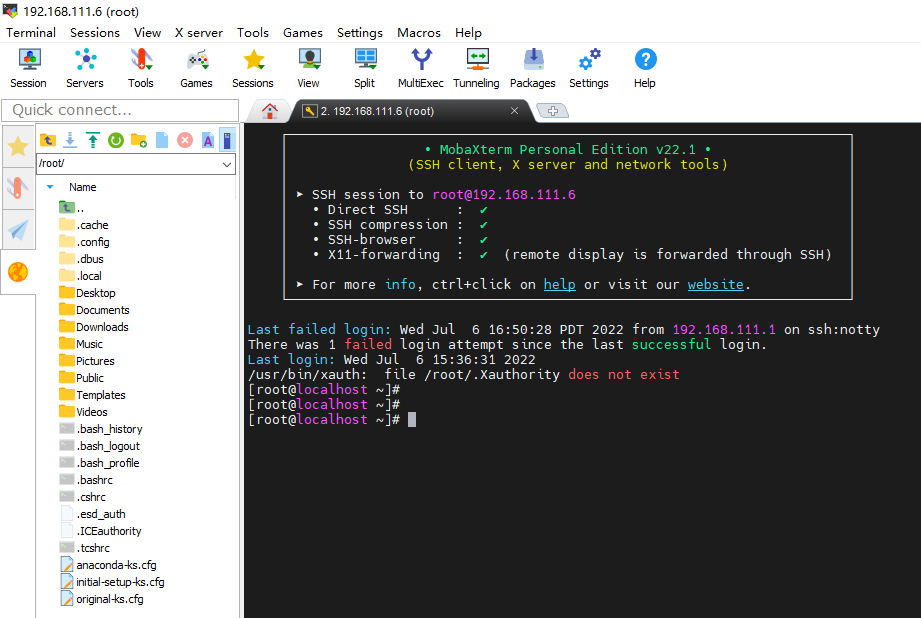
Task: Select the .config folder
Action: 85,242
